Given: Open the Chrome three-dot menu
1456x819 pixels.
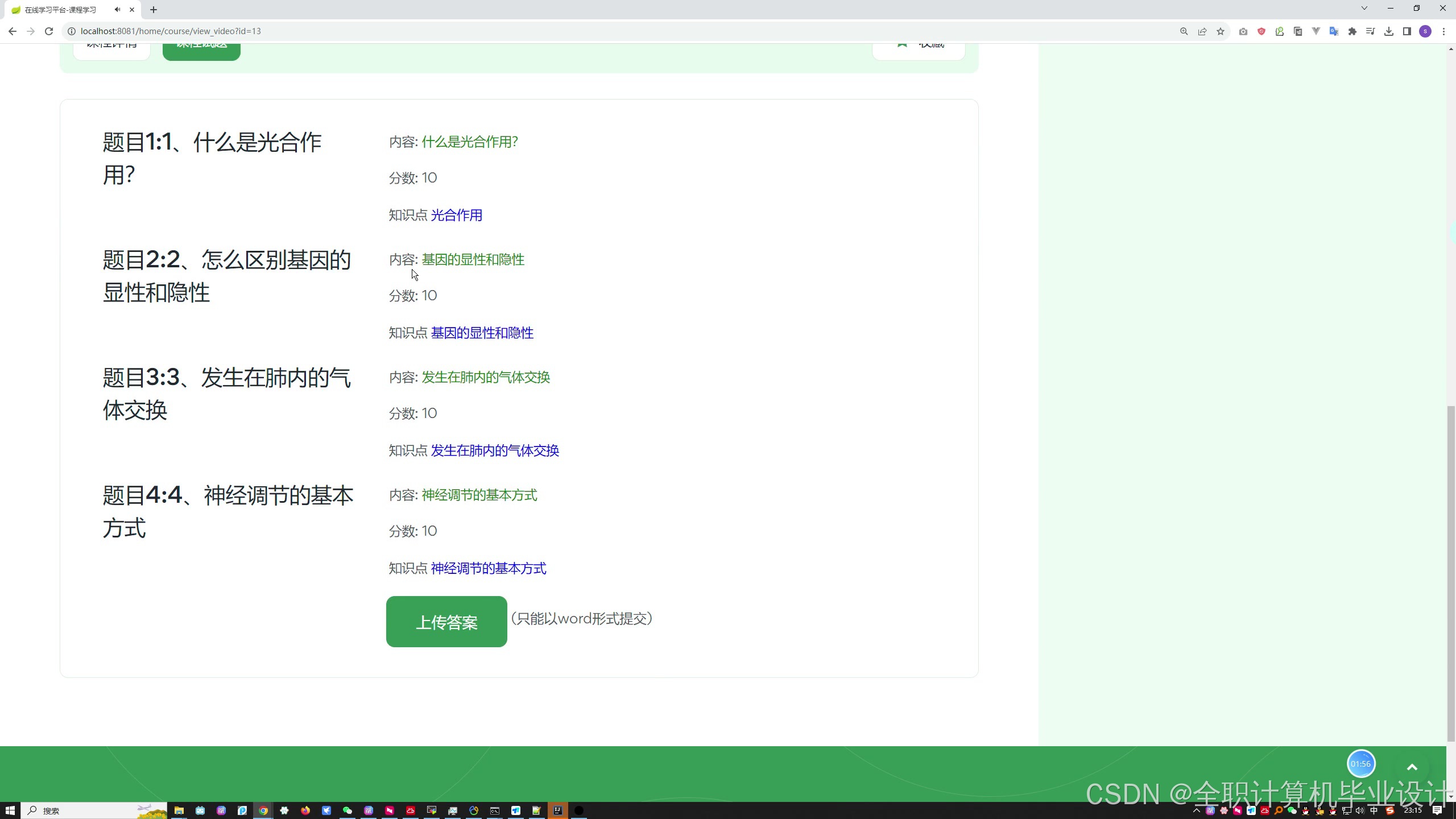Looking at the screenshot, I should pos(1443,31).
